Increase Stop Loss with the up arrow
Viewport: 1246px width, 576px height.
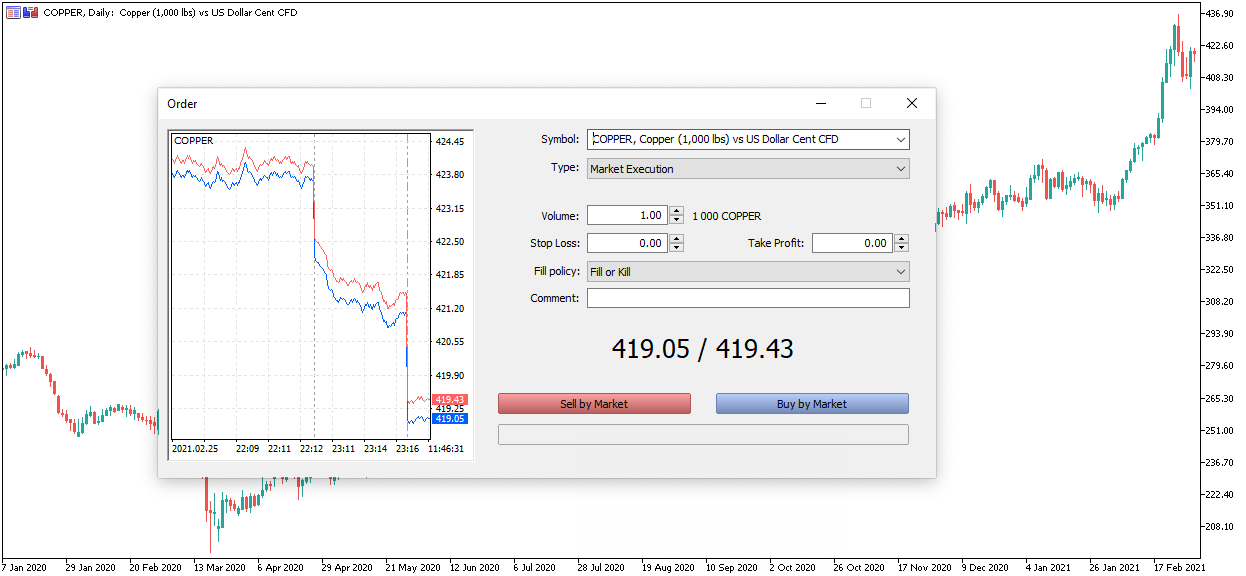pos(677,239)
